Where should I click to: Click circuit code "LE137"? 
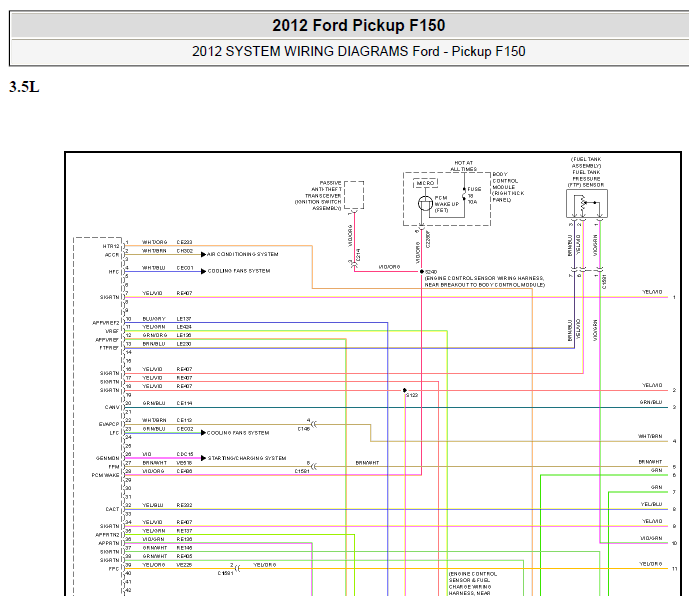(184, 319)
